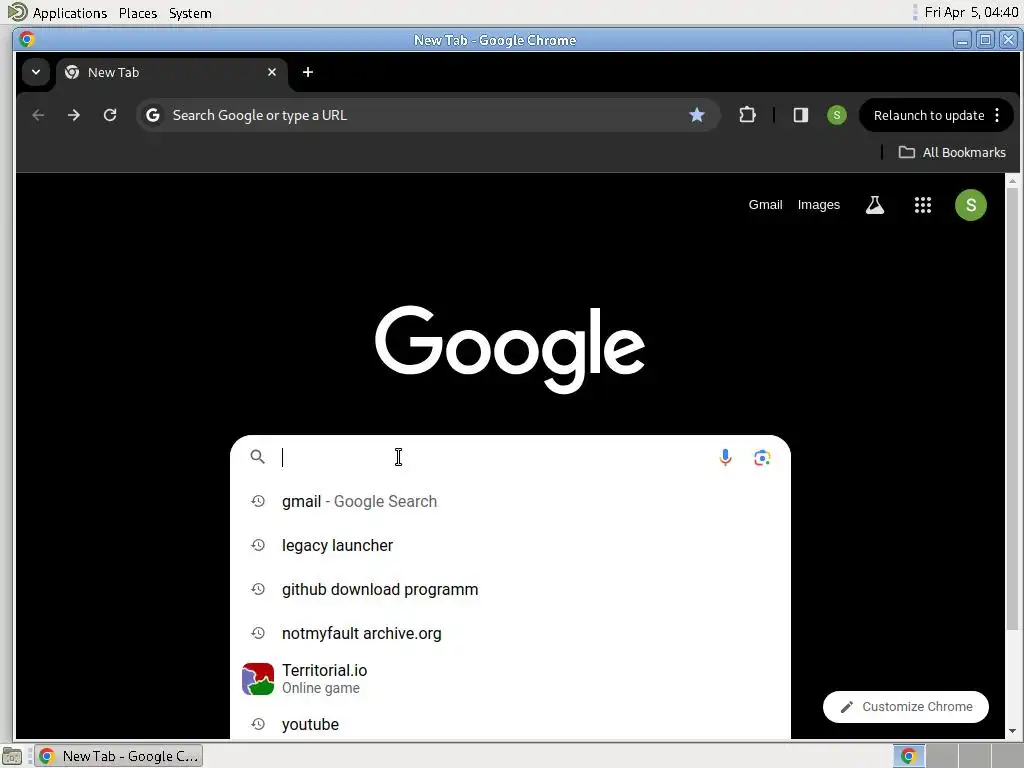Close the New Tab tab
The height and width of the screenshot is (768, 1024).
pyautogui.click(x=272, y=72)
